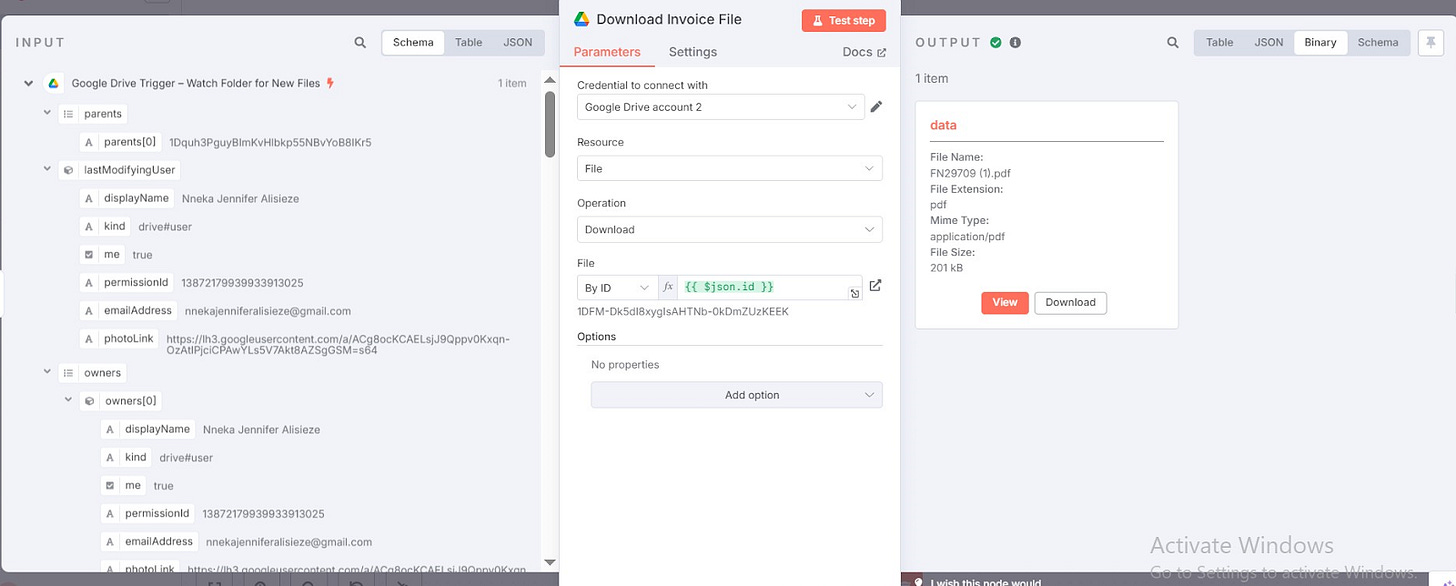
Task: Switch output view to Table
Action: coord(1219,43)
